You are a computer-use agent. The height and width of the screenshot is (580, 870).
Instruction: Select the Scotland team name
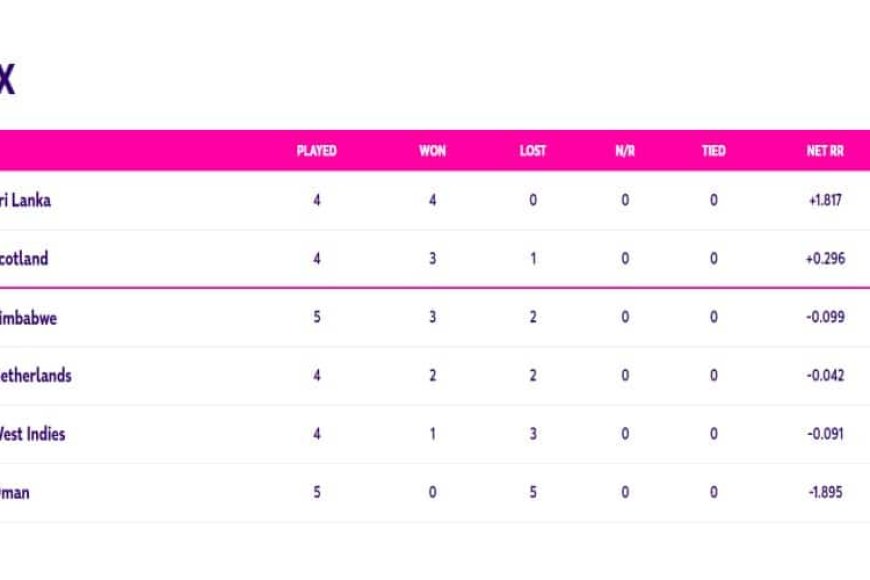pyautogui.click(x=24, y=259)
